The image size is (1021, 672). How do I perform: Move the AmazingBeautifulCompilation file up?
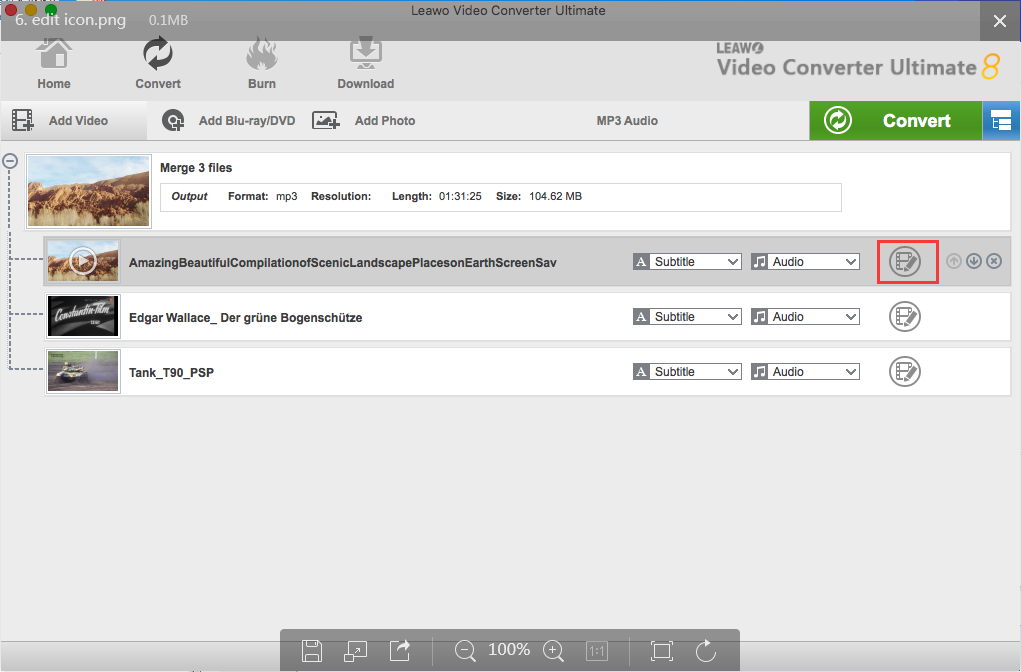(954, 261)
